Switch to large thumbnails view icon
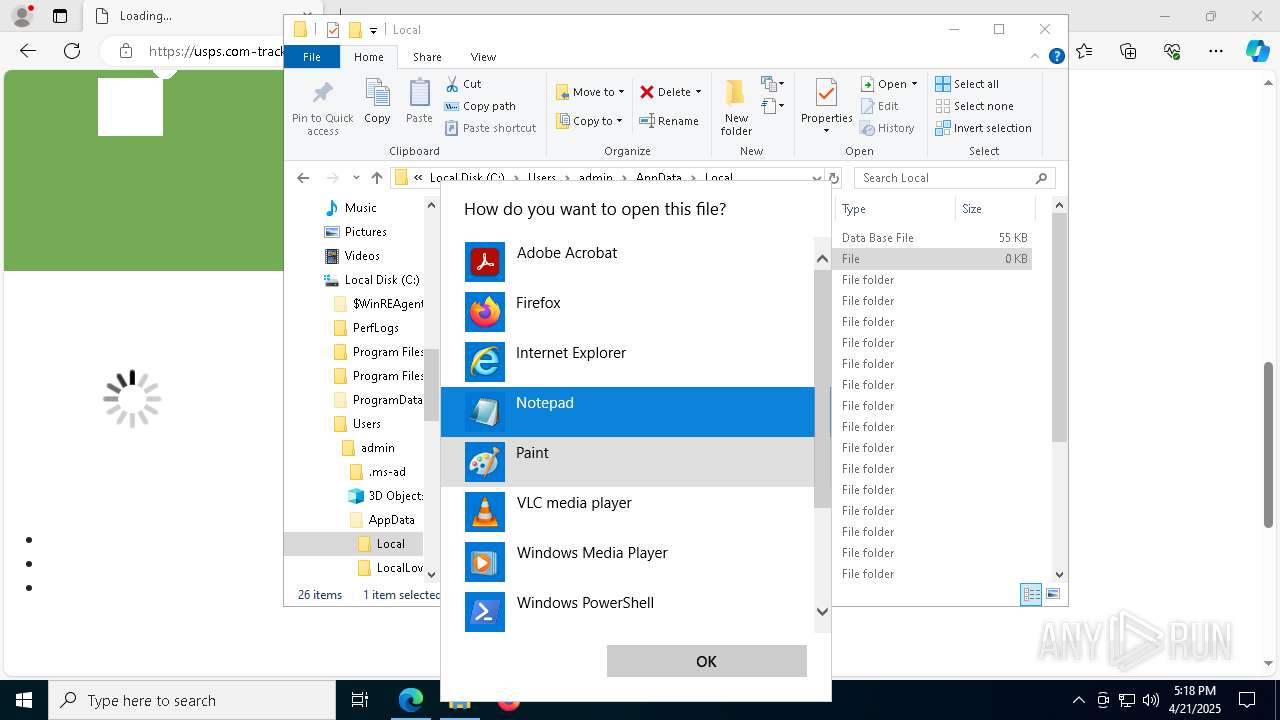Viewport: 1280px width, 720px height. point(1052,594)
